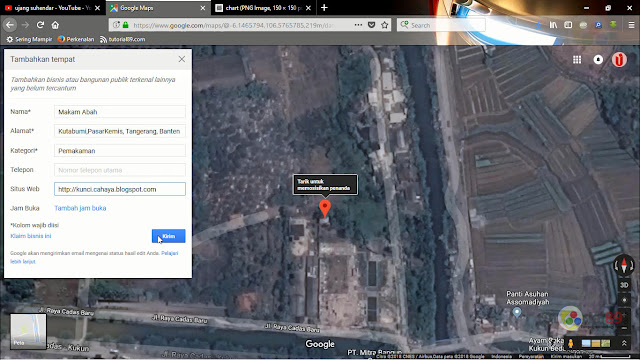
Task: Close the chart PNG image tab
Action: (x=308, y=8)
